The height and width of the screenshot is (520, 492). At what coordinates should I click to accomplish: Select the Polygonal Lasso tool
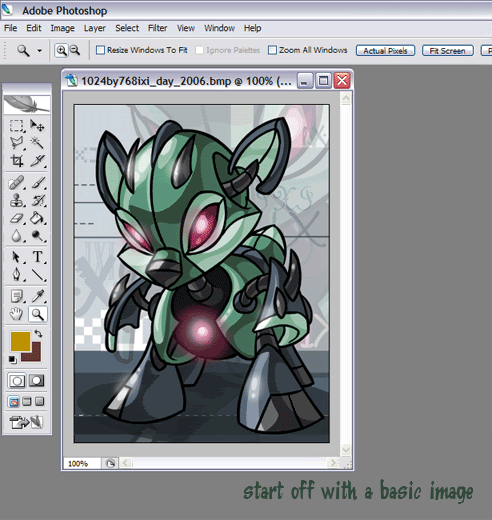tap(16, 143)
